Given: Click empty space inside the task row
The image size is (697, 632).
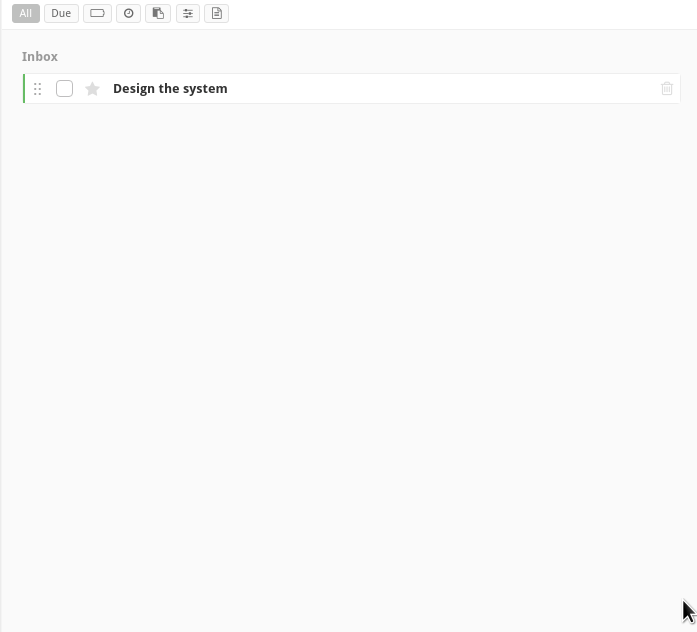Looking at the screenshot, I should point(440,89).
